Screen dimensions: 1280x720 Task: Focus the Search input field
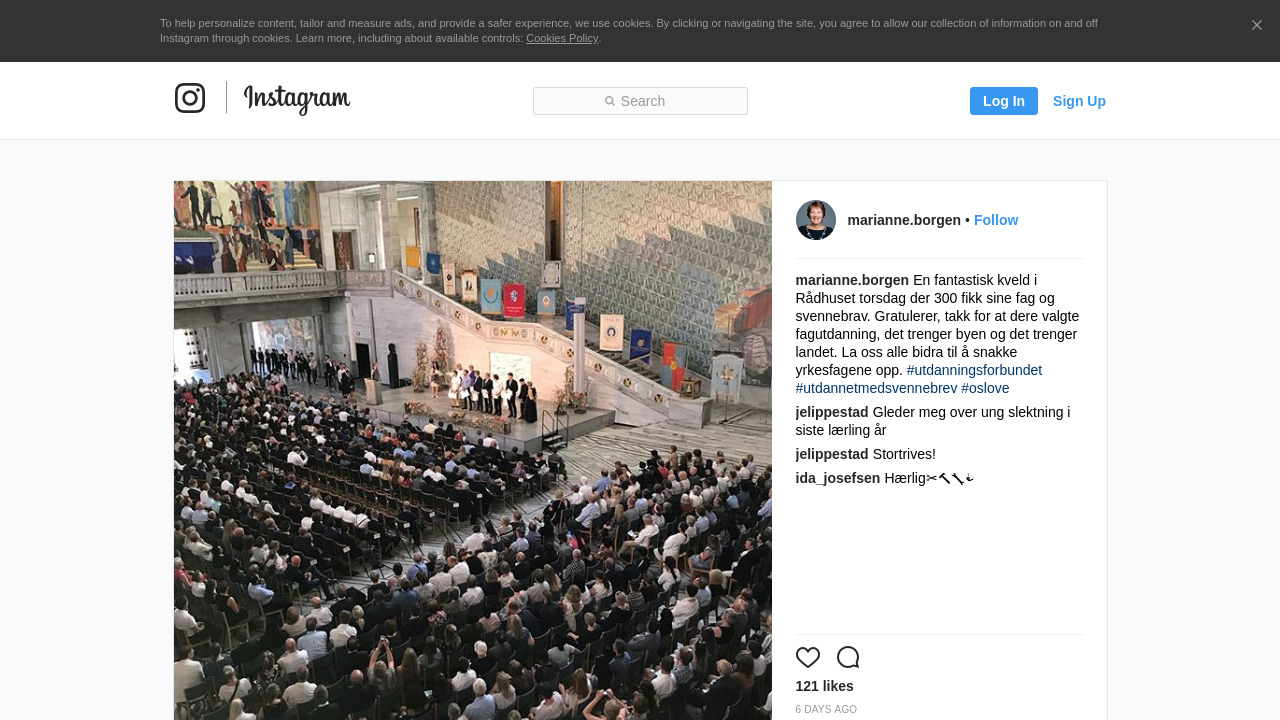[640, 101]
